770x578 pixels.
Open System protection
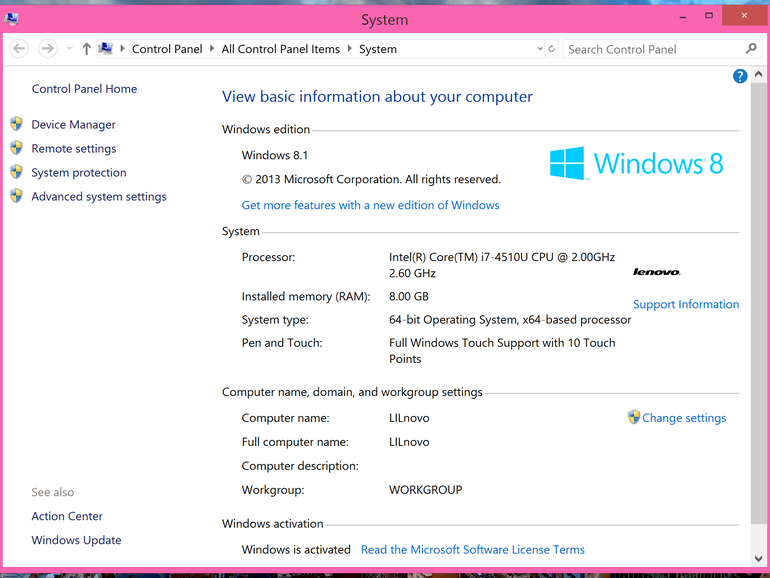click(x=79, y=173)
